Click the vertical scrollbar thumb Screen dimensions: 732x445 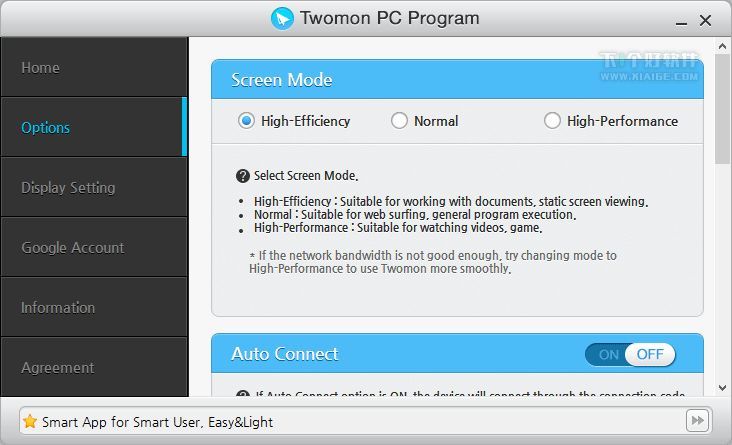tap(723, 108)
